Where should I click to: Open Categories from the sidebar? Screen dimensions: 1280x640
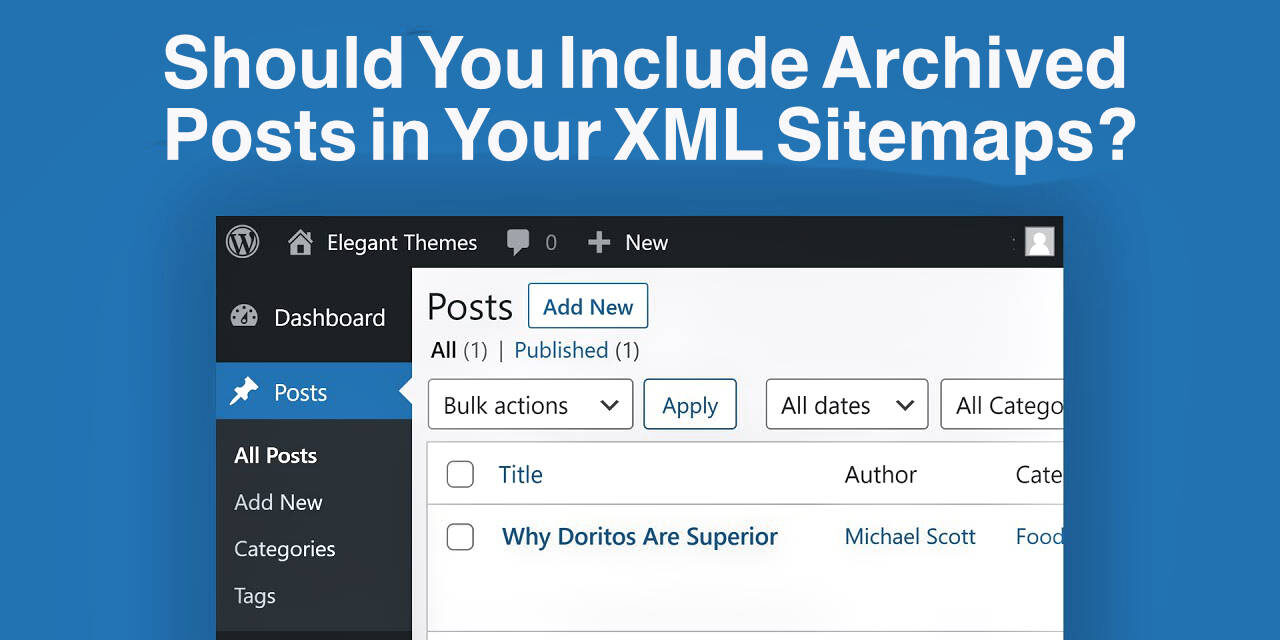coord(285,549)
